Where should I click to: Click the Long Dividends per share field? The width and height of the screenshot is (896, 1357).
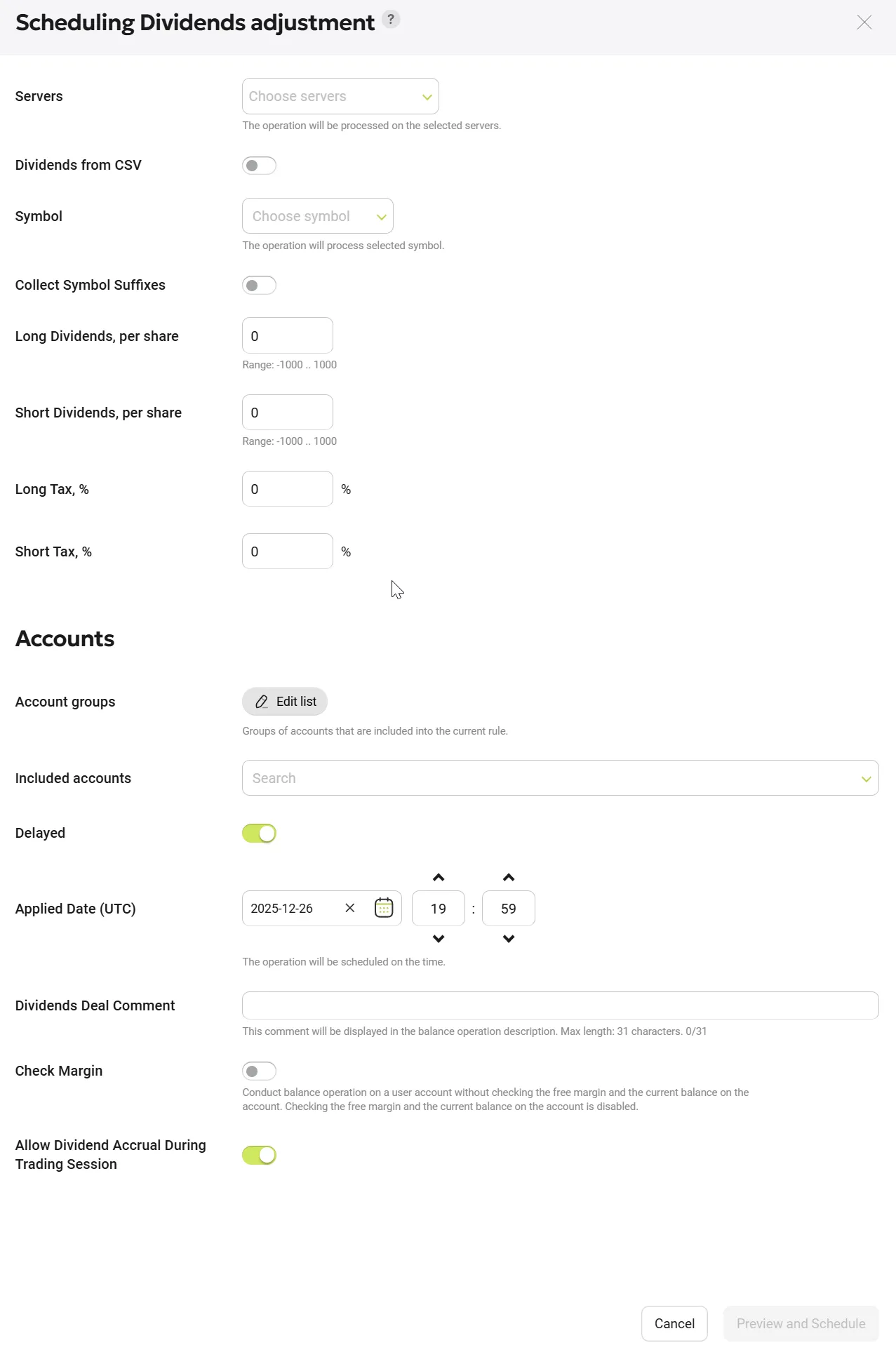point(288,336)
